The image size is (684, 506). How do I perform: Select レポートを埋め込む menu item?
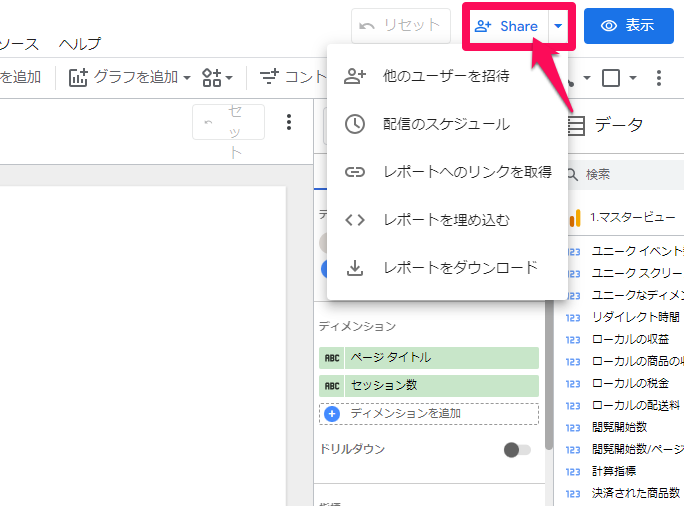(x=447, y=220)
